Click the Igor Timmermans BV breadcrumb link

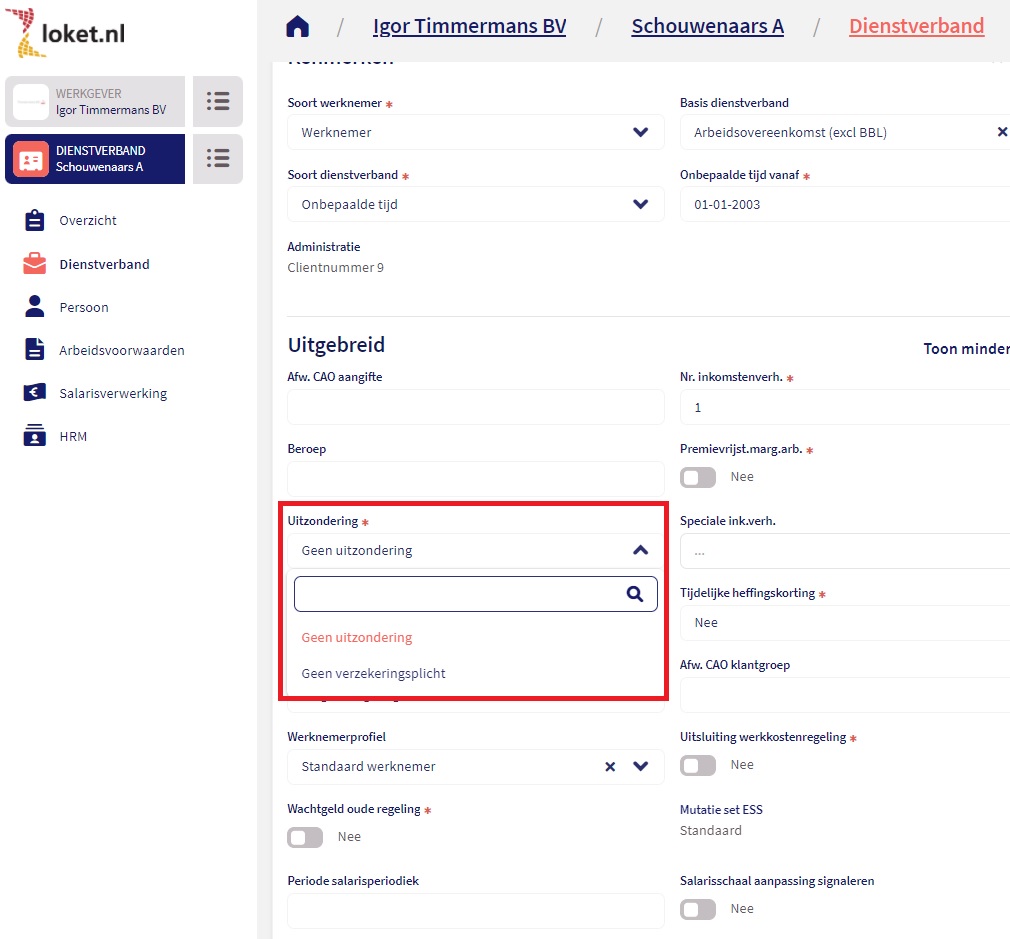pyautogui.click(x=469, y=26)
